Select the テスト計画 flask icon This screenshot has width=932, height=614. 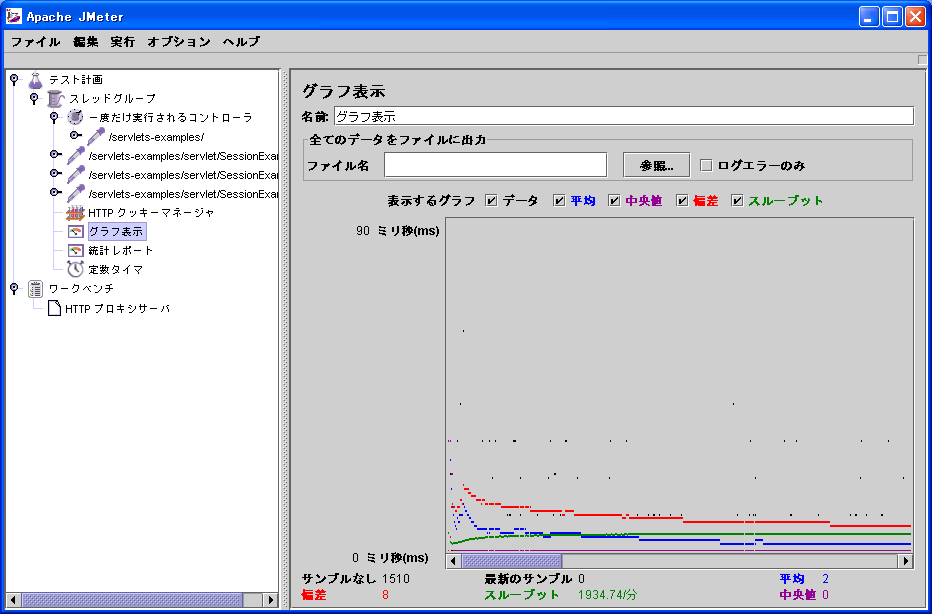[x=36, y=79]
